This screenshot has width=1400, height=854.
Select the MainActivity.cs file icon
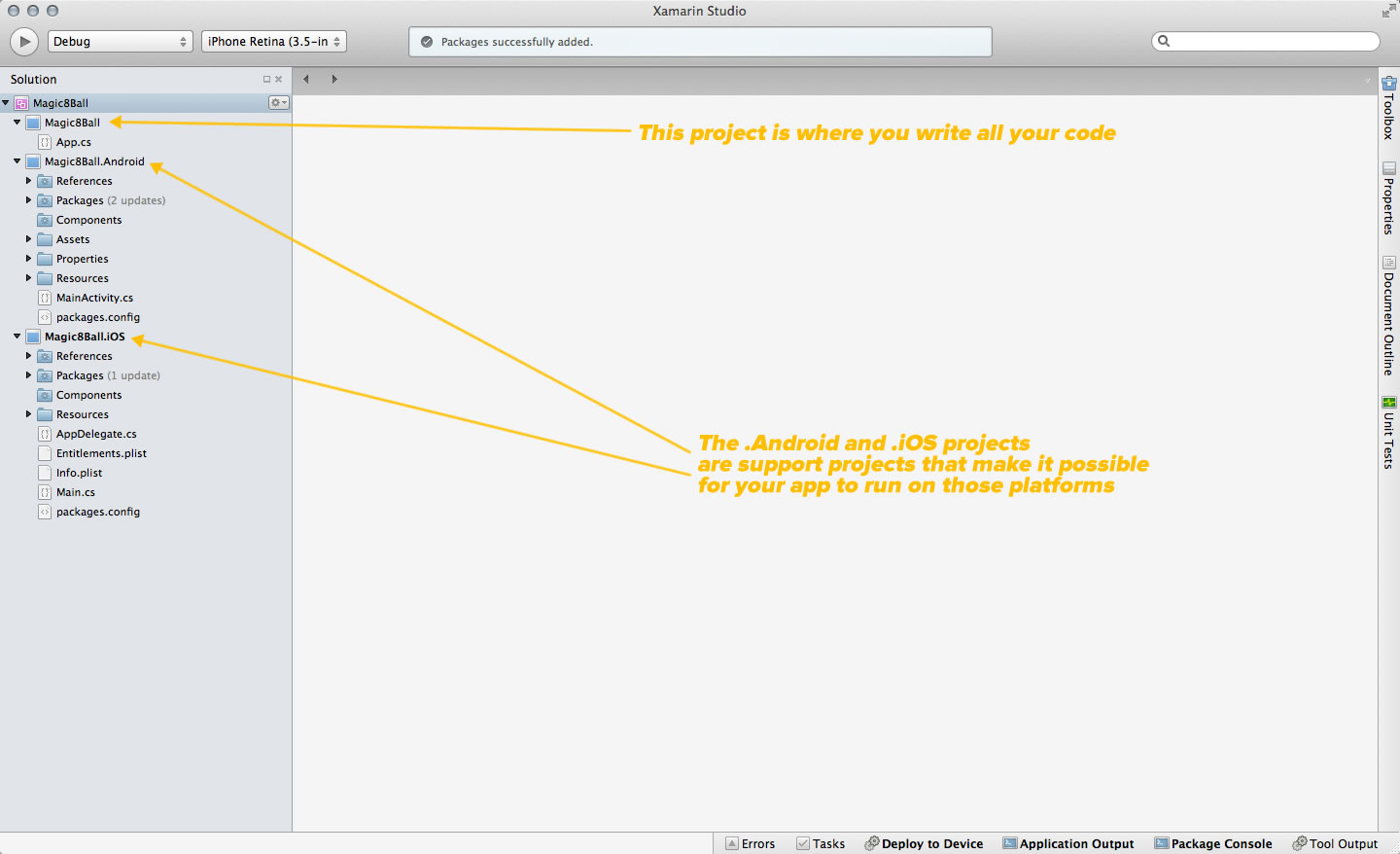click(45, 298)
